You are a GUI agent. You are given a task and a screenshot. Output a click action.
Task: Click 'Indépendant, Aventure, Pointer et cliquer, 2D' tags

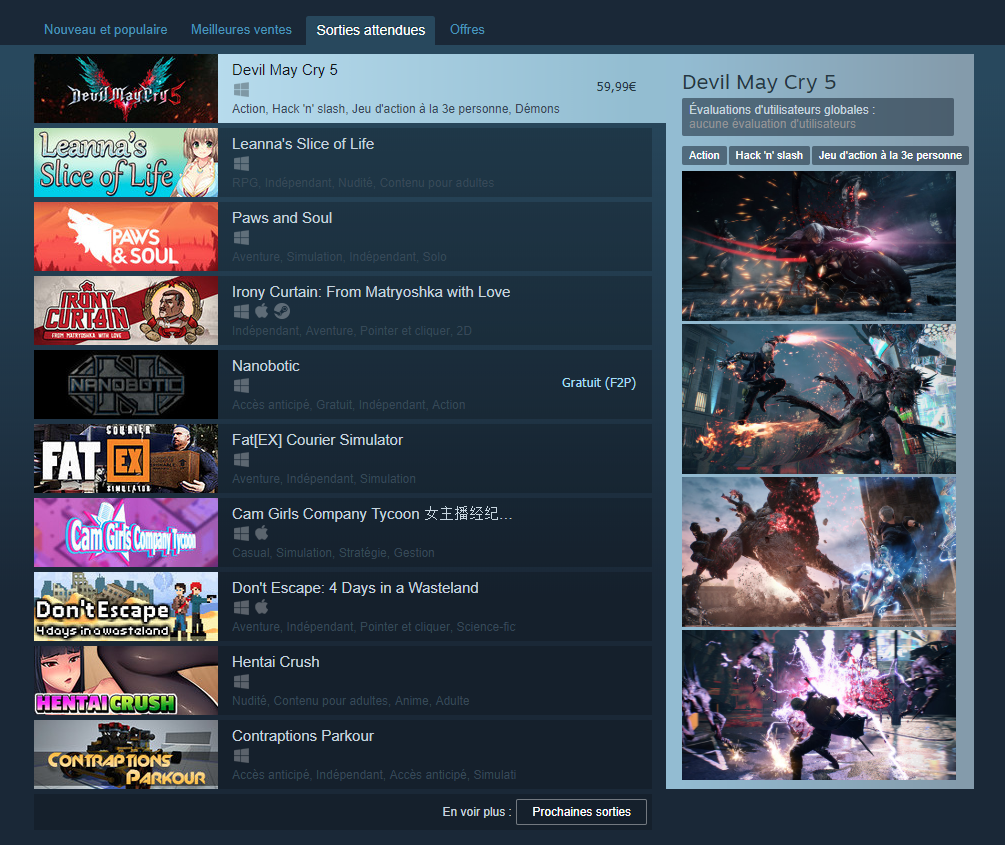click(352, 331)
